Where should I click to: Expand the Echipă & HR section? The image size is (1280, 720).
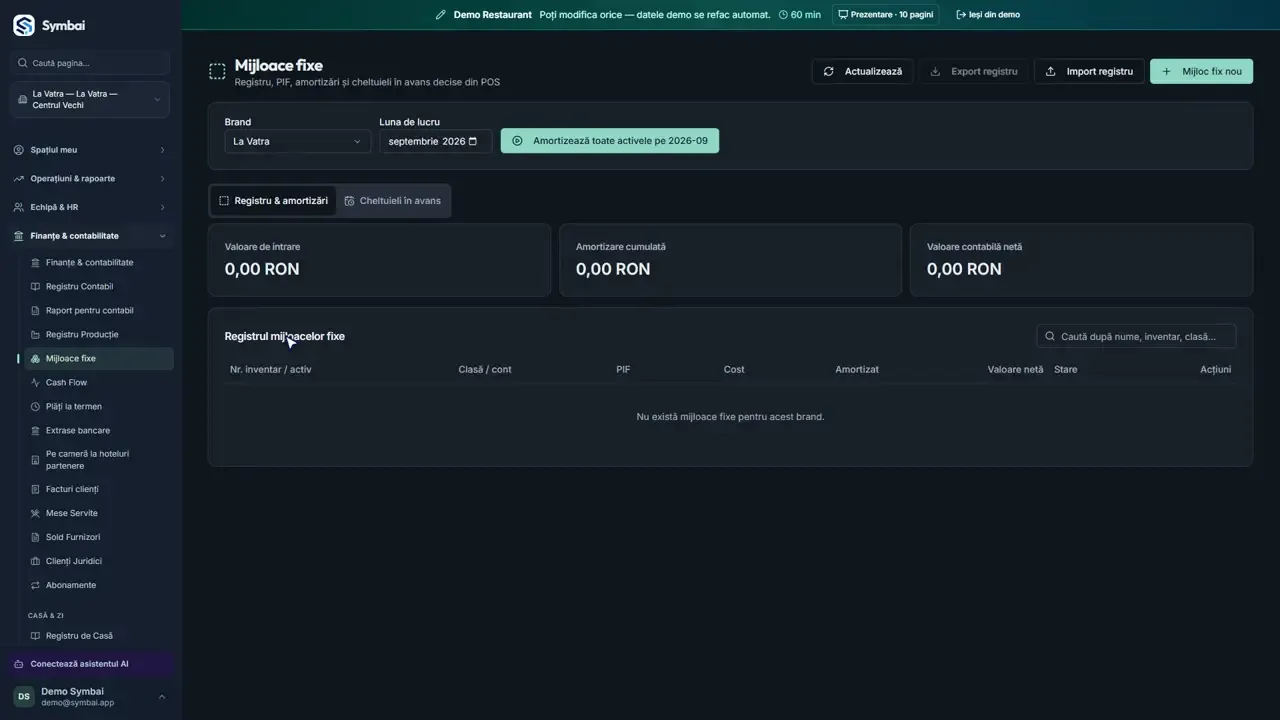pos(90,207)
